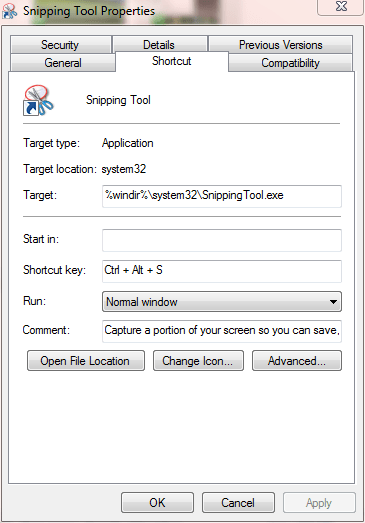Switch to the Compatibility tab
Viewport: 365px width, 523px height.
290,63
